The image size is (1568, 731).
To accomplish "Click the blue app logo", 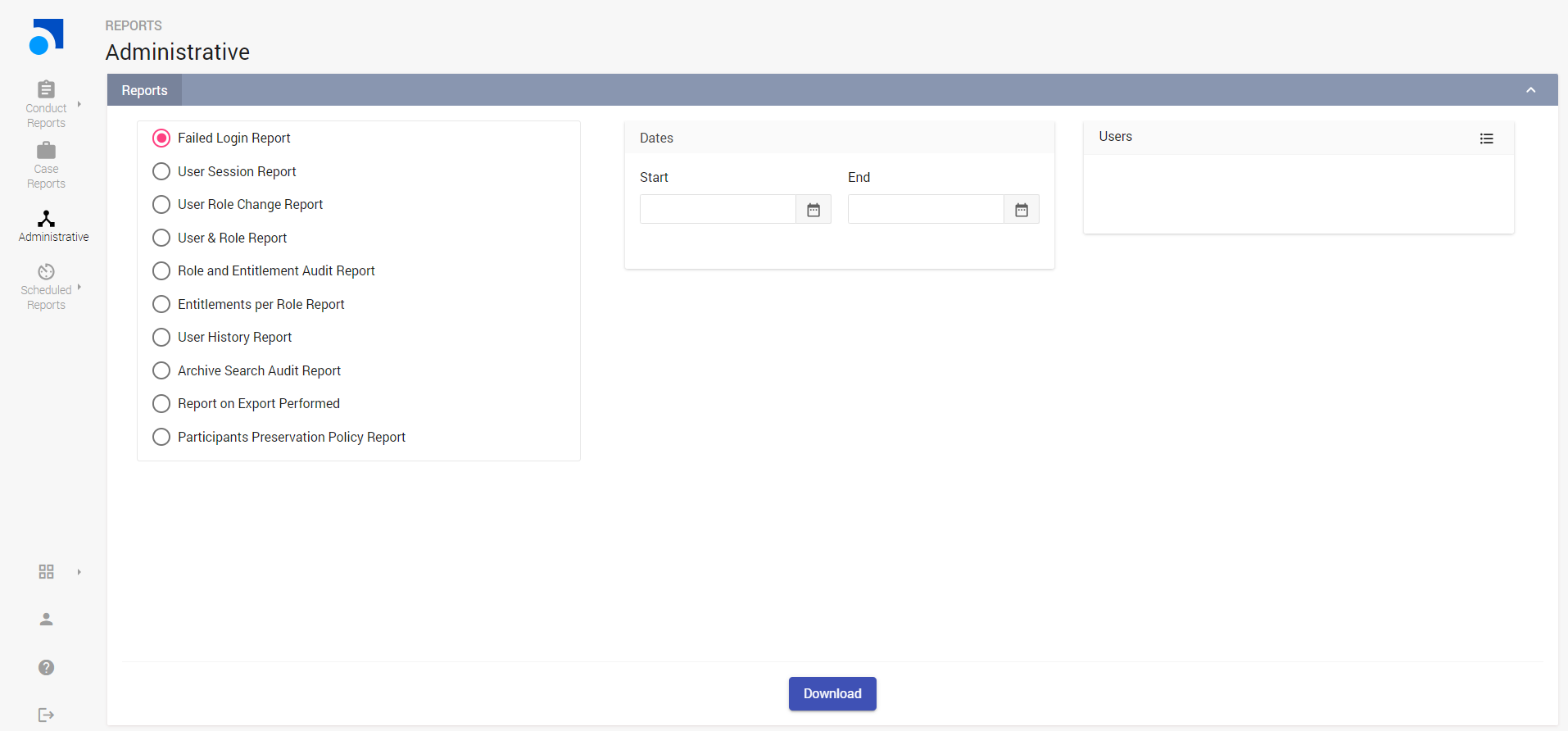I will coord(46,37).
